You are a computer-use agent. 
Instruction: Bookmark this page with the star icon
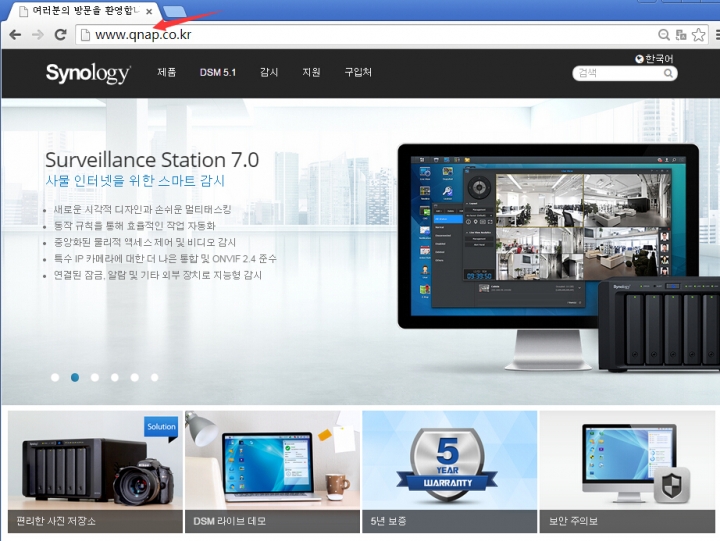698,34
